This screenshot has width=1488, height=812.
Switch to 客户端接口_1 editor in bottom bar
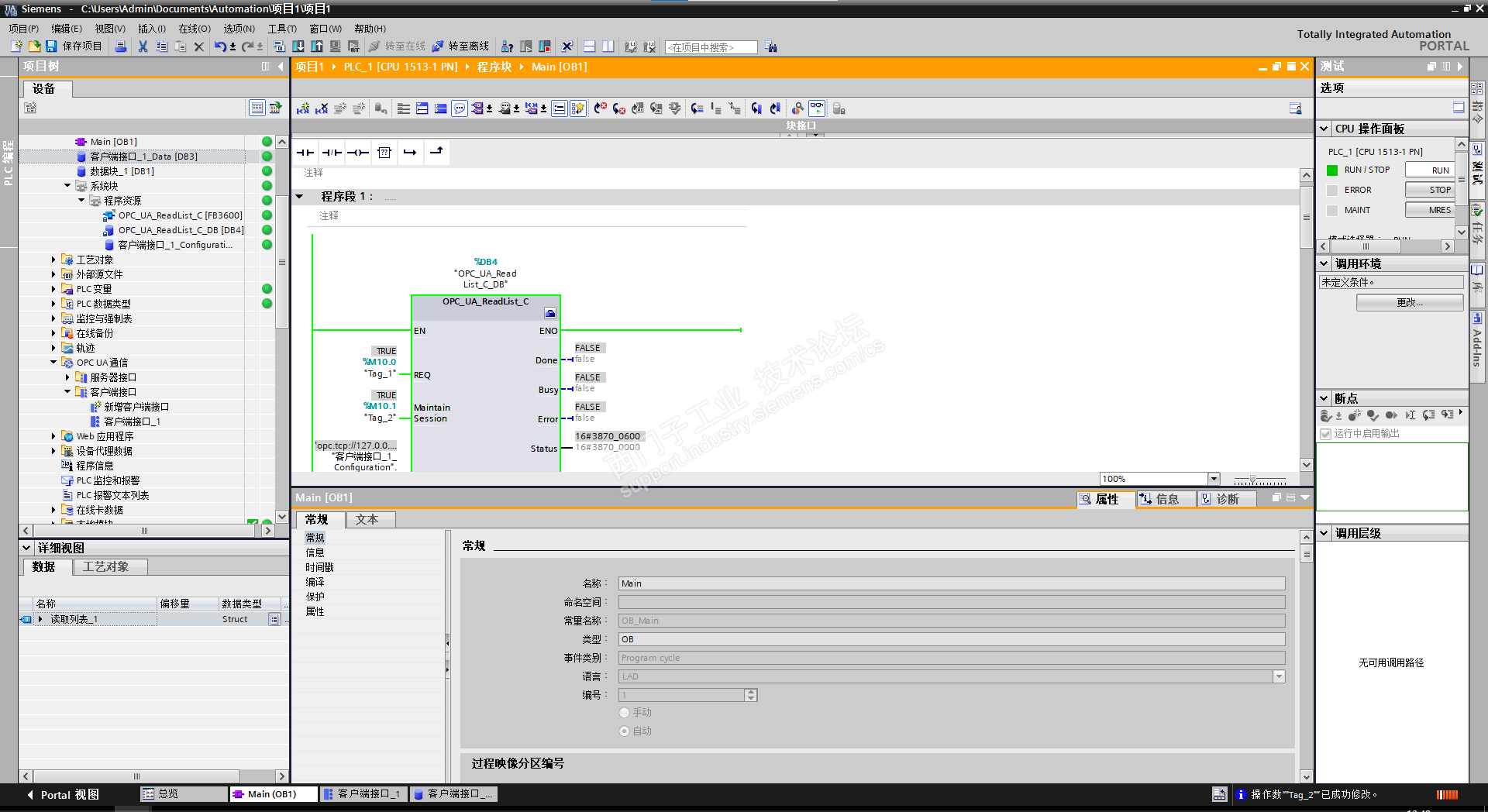[x=363, y=794]
